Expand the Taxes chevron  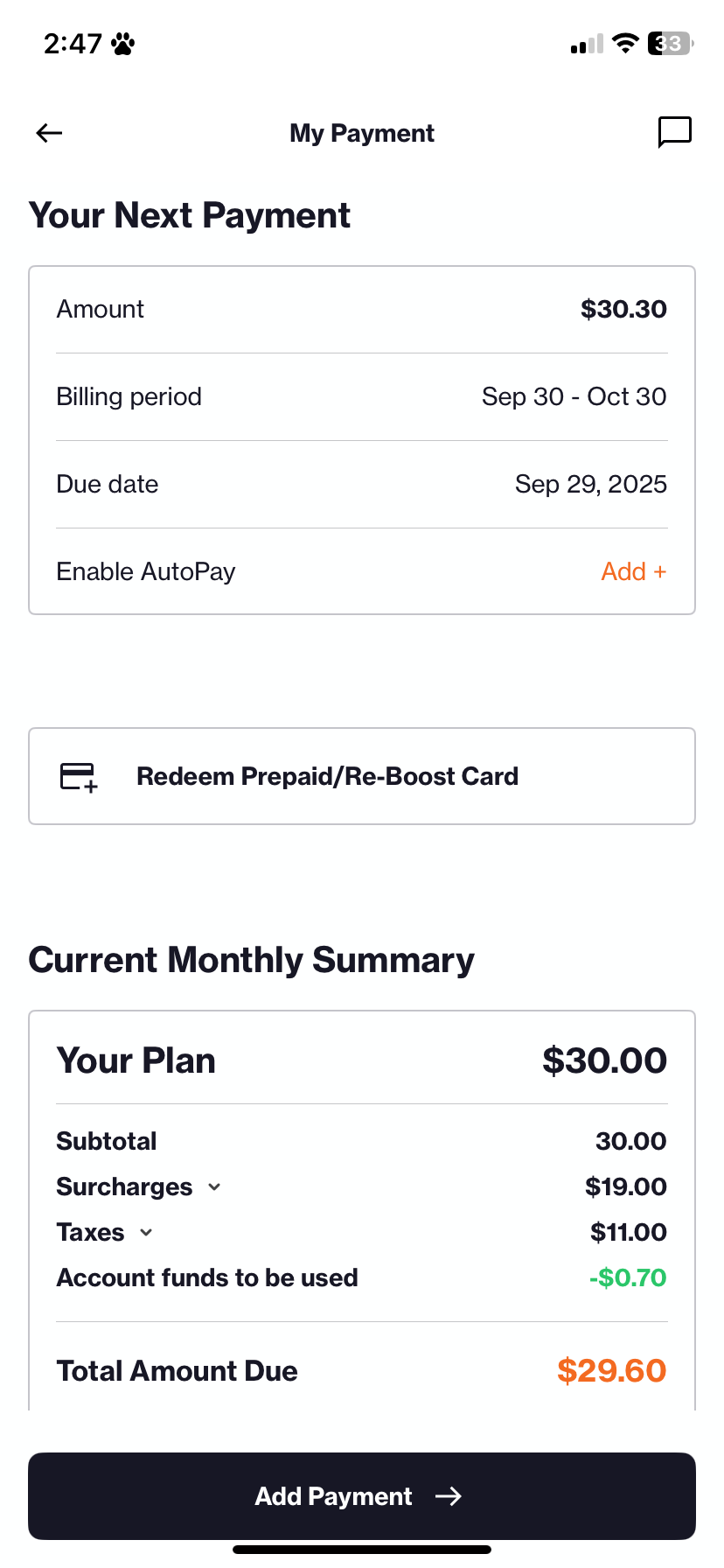pos(146,1233)
